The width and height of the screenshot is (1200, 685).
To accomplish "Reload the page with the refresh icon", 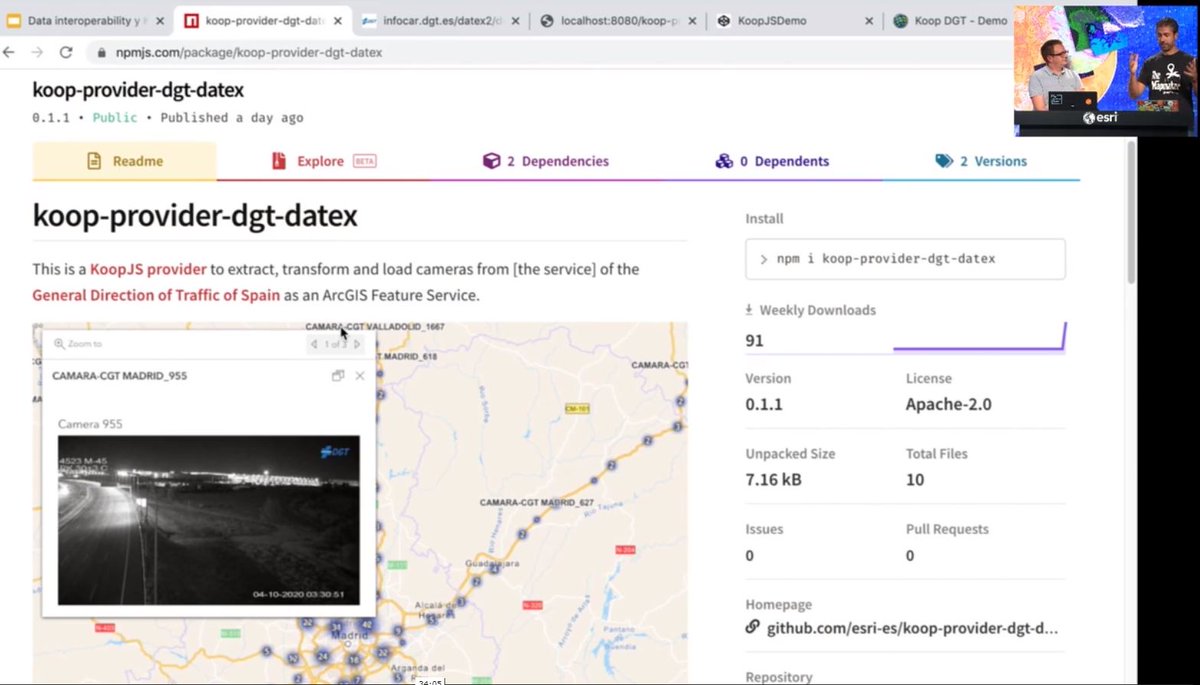I will click(66, 52).
